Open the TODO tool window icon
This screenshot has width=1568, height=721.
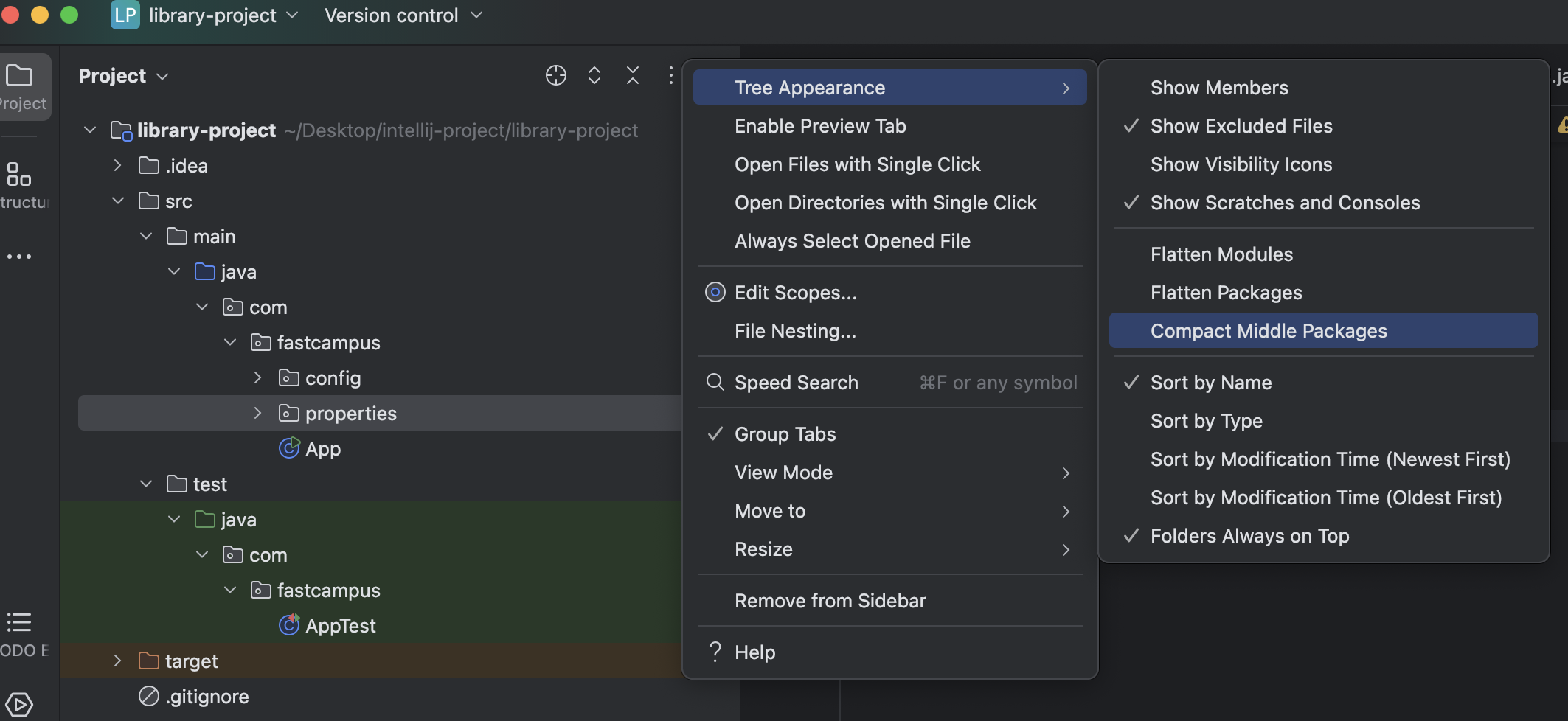19,623
